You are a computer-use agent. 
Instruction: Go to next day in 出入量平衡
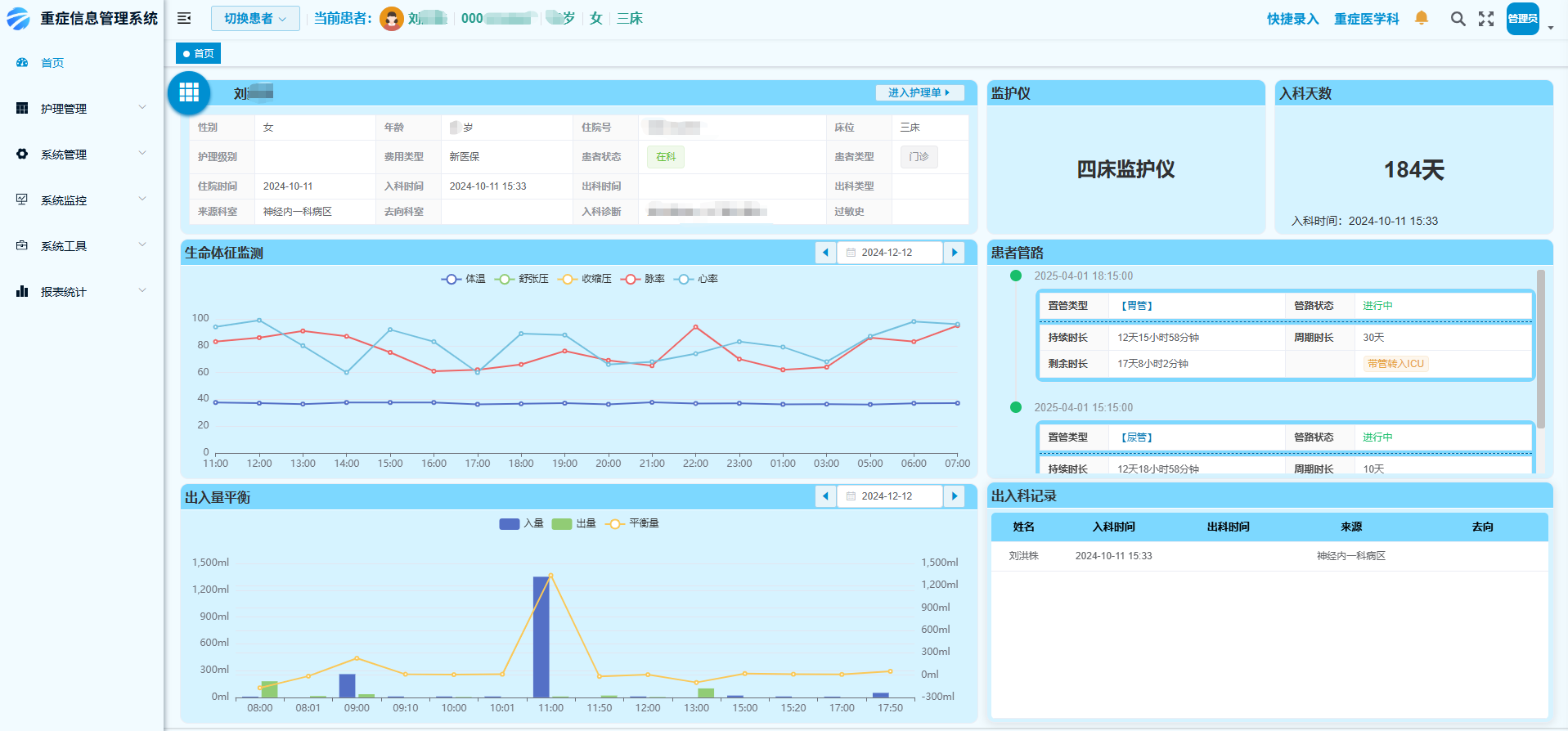pos(955,496)
